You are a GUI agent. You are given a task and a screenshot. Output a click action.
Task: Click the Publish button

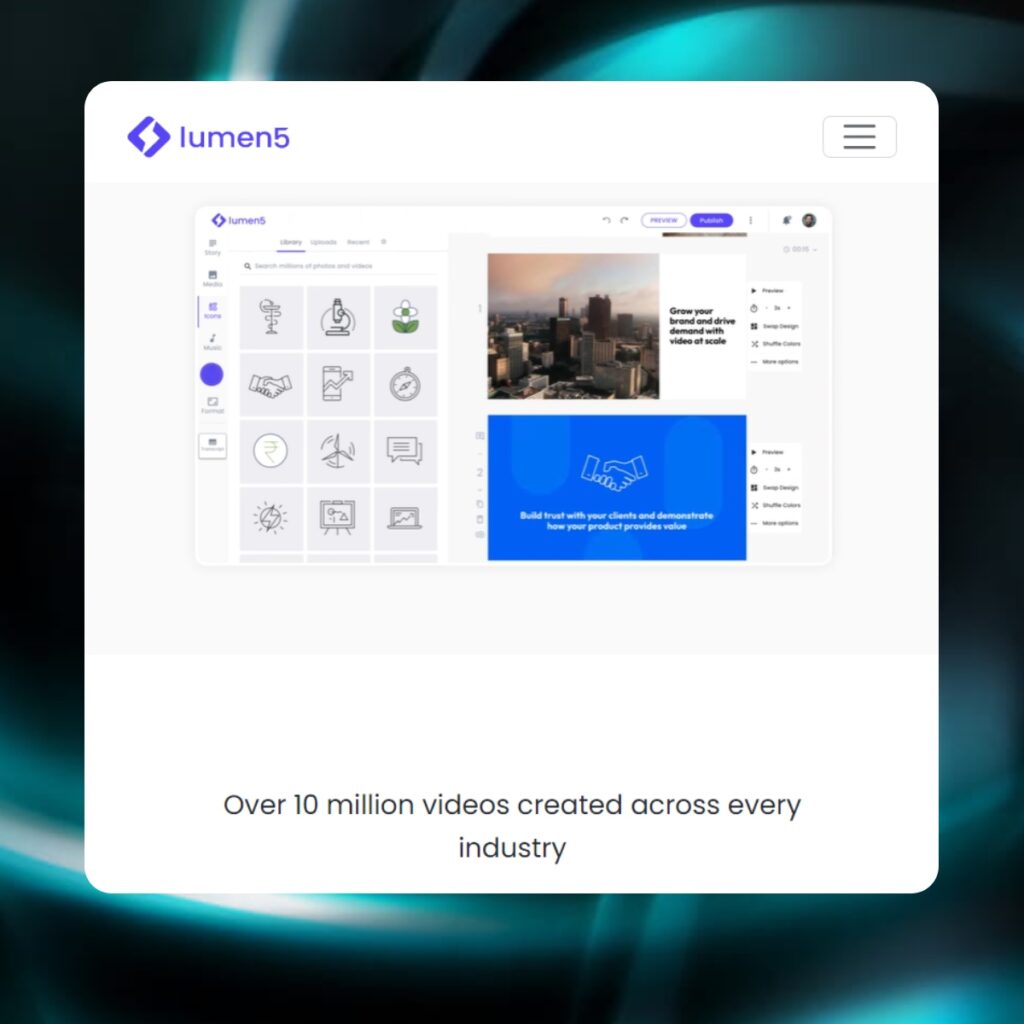(711, 220)
